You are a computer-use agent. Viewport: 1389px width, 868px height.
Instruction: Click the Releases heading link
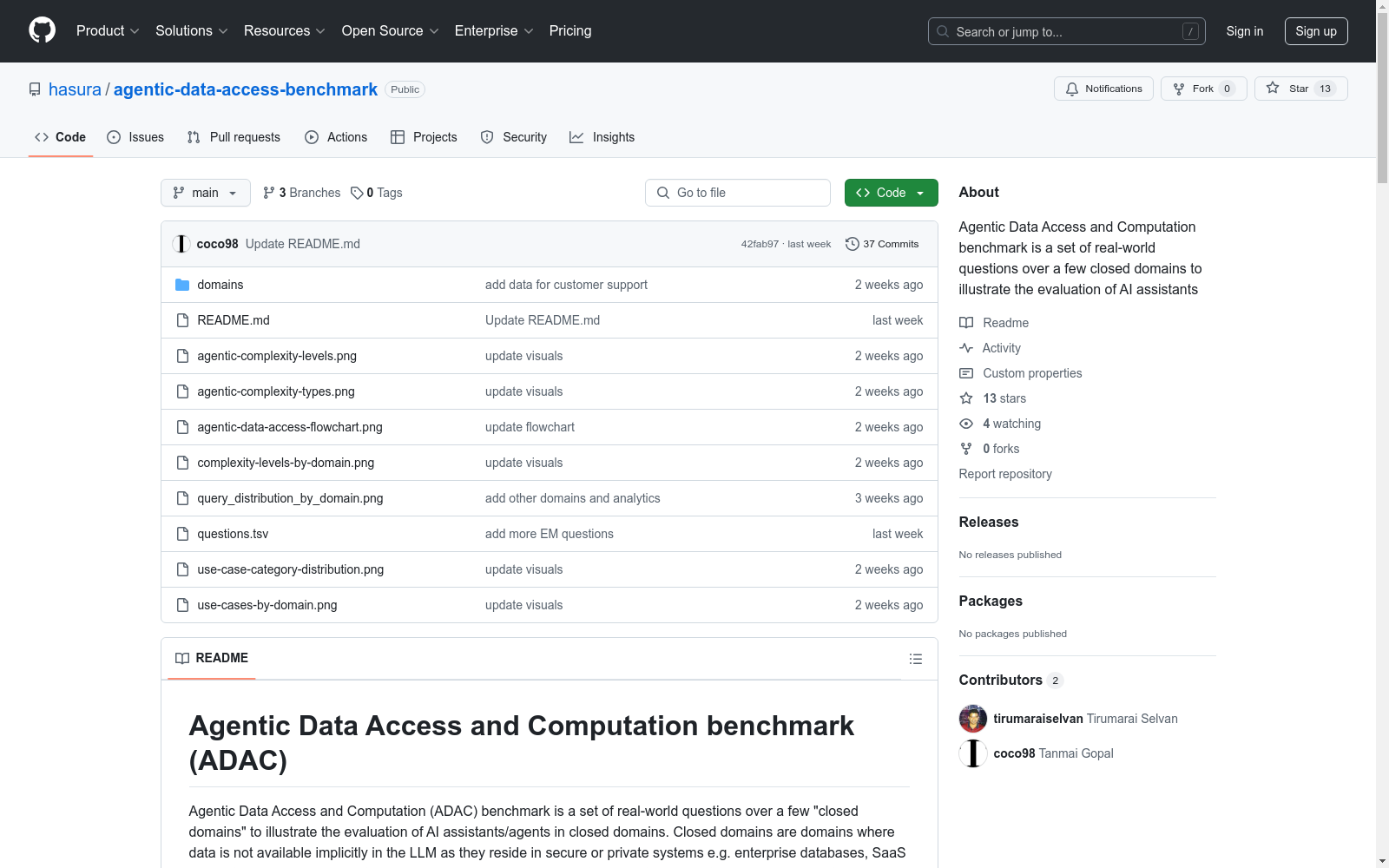989,522
